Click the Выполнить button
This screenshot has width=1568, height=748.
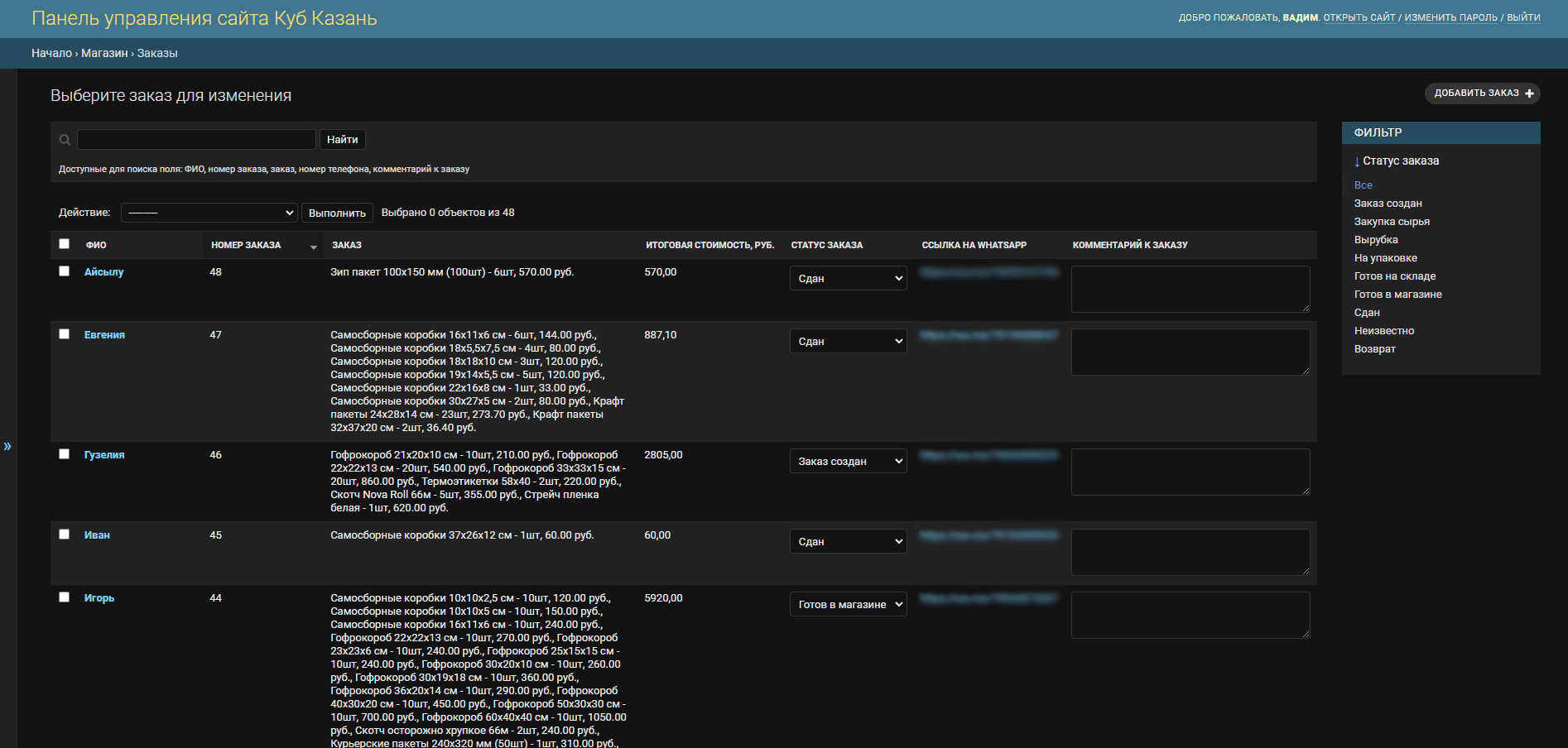pos(337,213)
